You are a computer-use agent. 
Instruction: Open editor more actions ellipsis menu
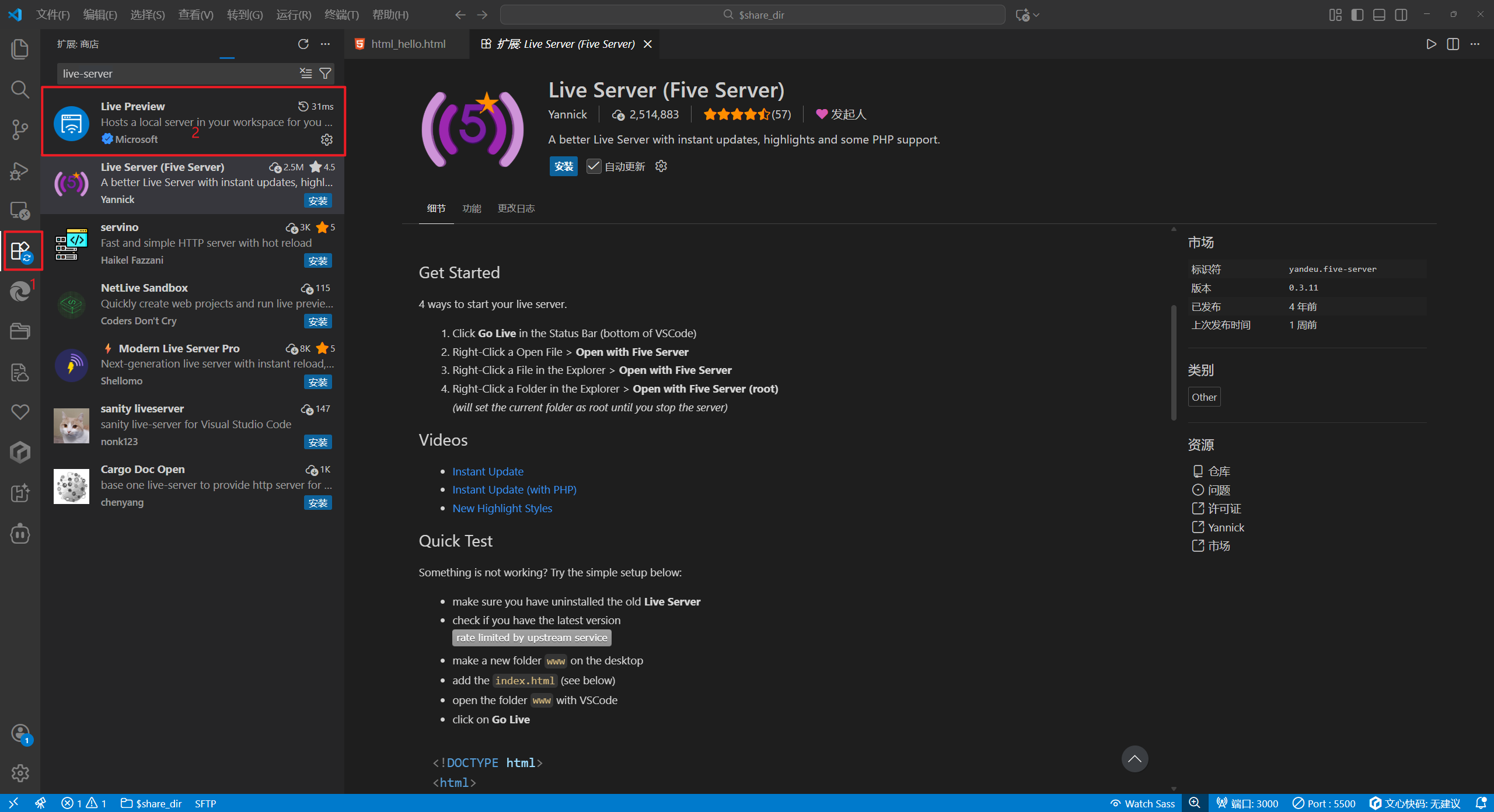click(x=1475, y=44)
